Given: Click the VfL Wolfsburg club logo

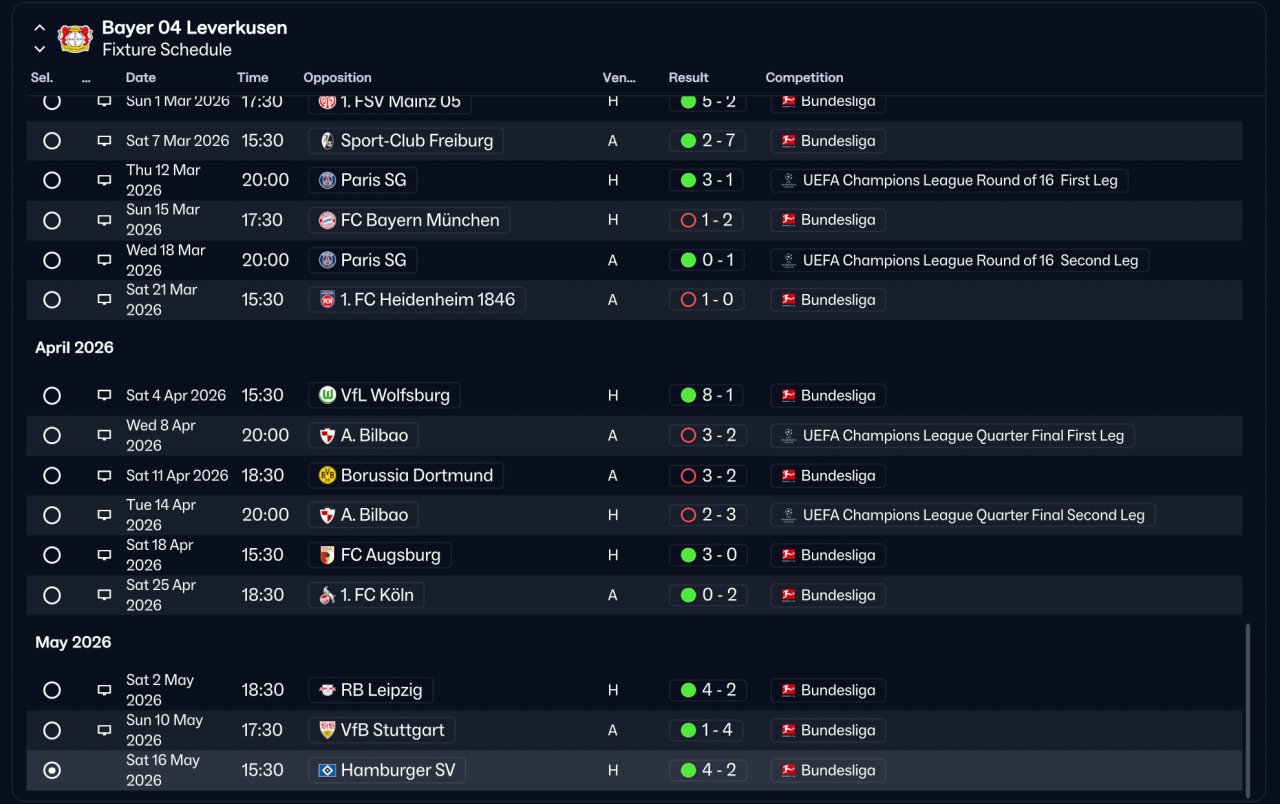Looking at the screenshot, I should (327, 395).
